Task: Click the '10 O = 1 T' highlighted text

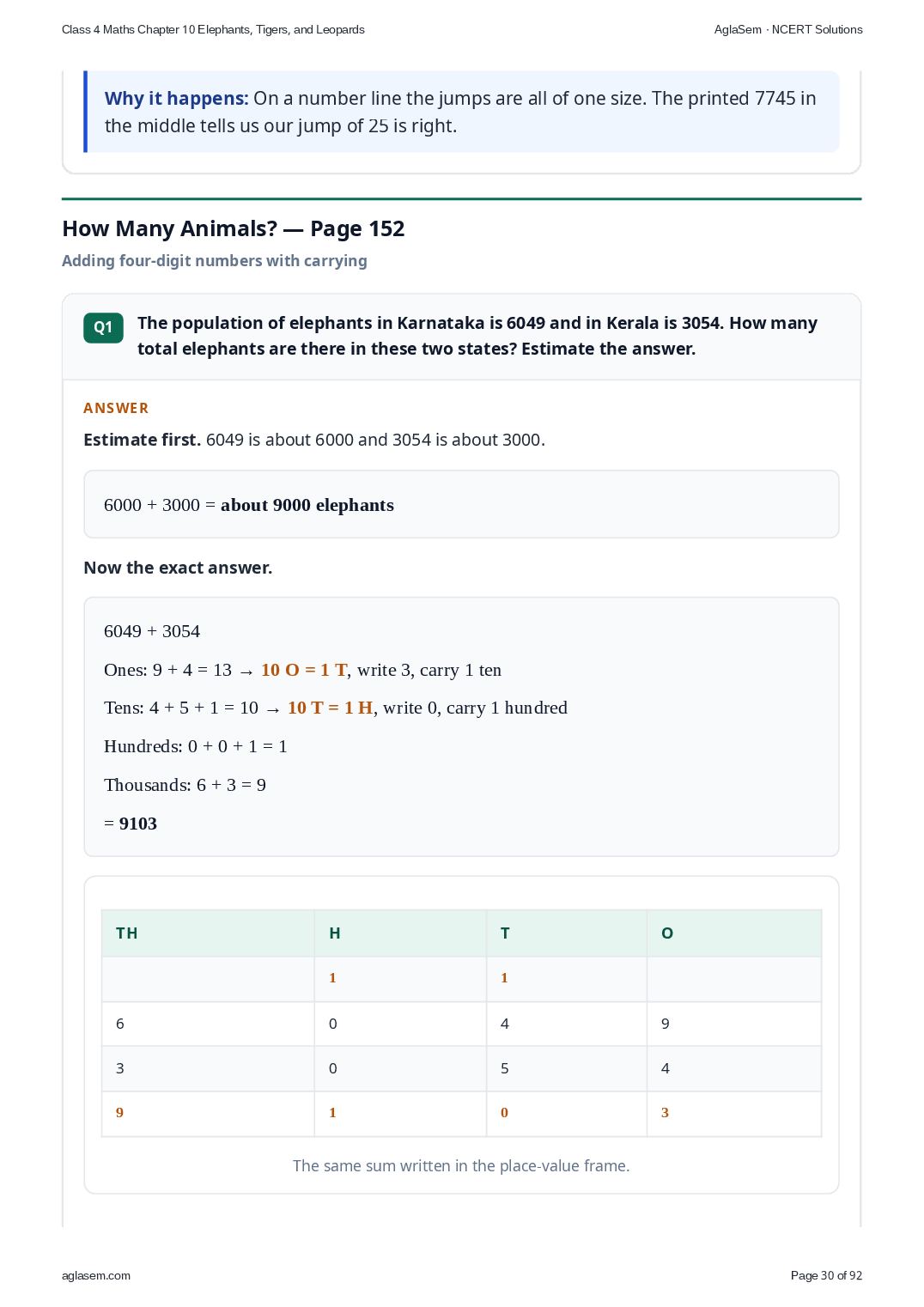Action: (304, 670)
